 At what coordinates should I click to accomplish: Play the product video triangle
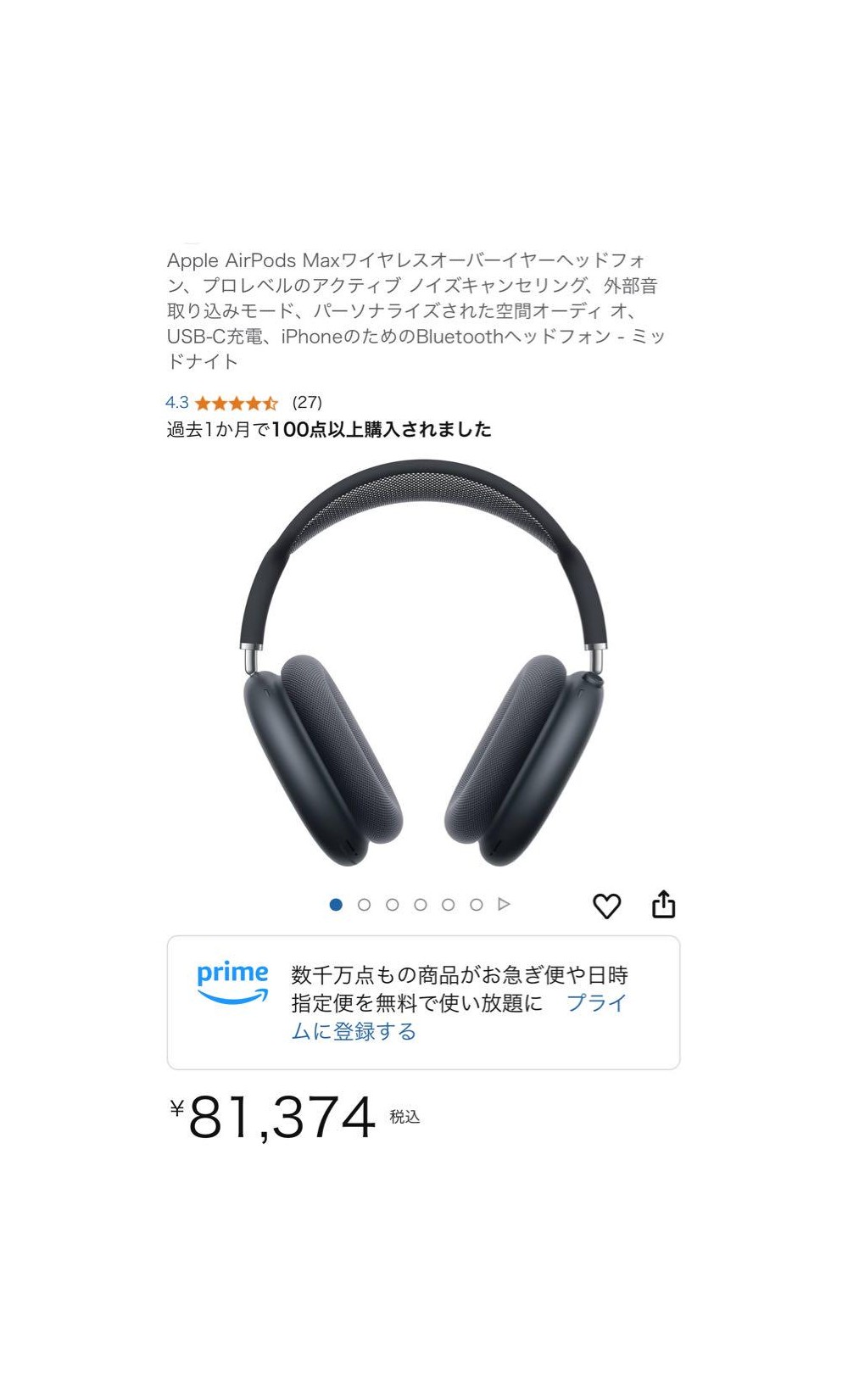[504, 904]
